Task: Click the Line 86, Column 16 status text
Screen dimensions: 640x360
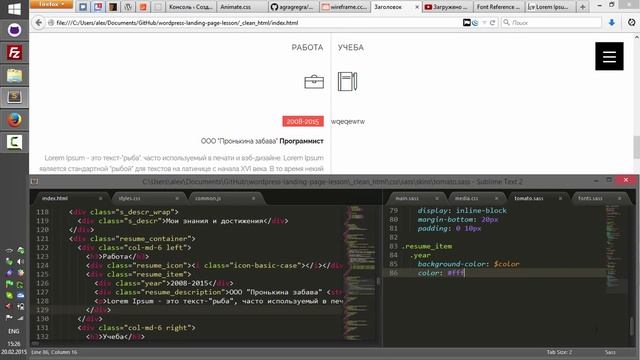Action: point(54,352)
